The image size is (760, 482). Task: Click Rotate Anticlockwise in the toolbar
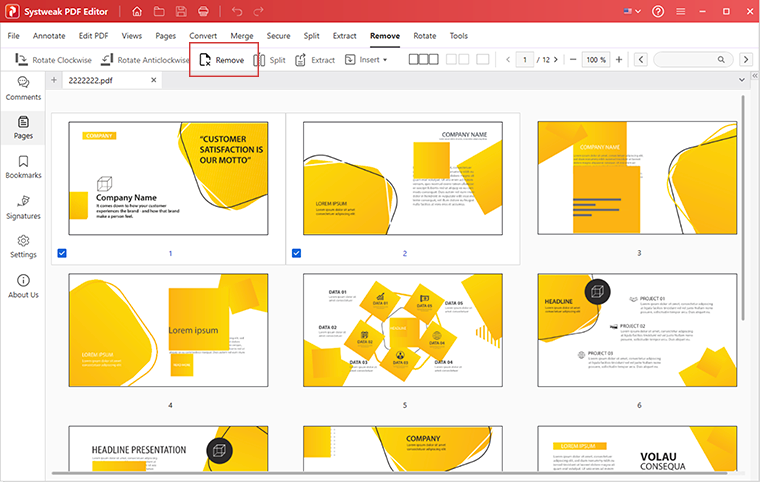click(145, 60)
